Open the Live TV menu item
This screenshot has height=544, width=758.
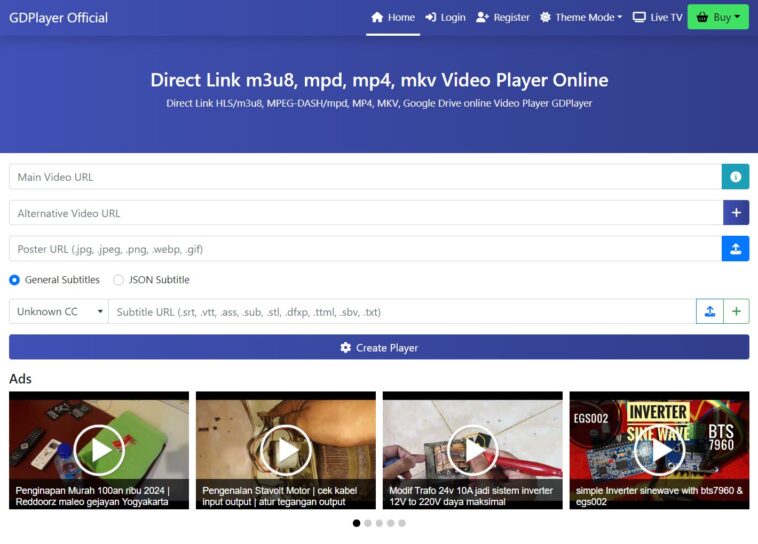tap(657, 17)
